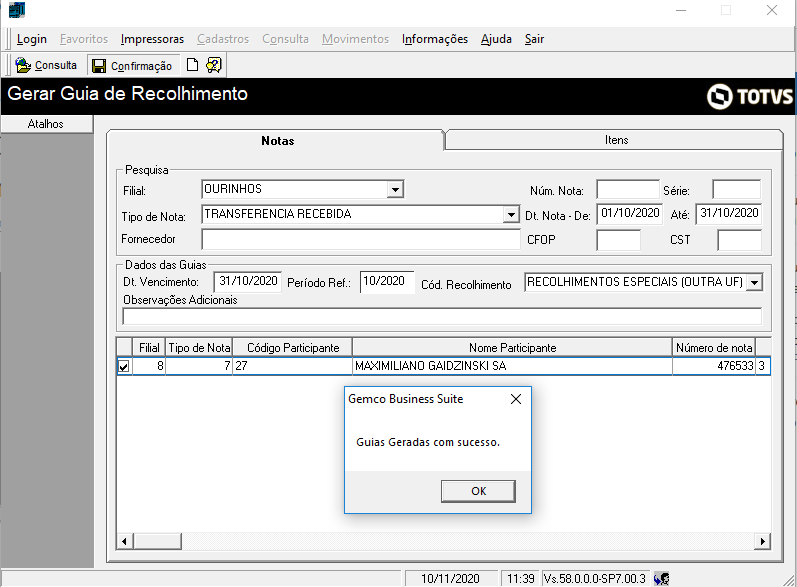Screen dimensions: 797x587
Task: Click the Filial combo box showing OURINHOS
Action: point(302,189)
